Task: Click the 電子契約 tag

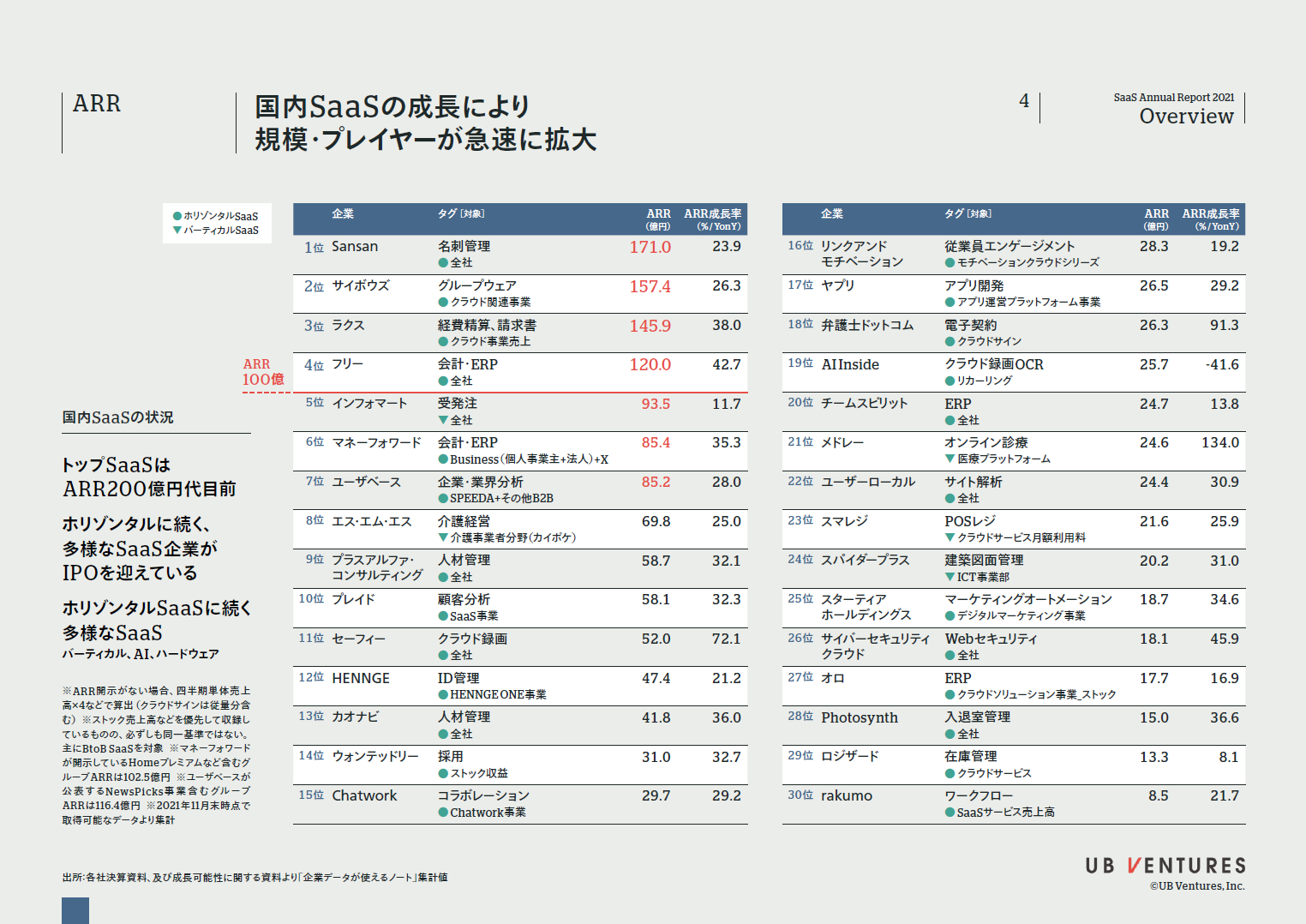Action: (971, 325)
